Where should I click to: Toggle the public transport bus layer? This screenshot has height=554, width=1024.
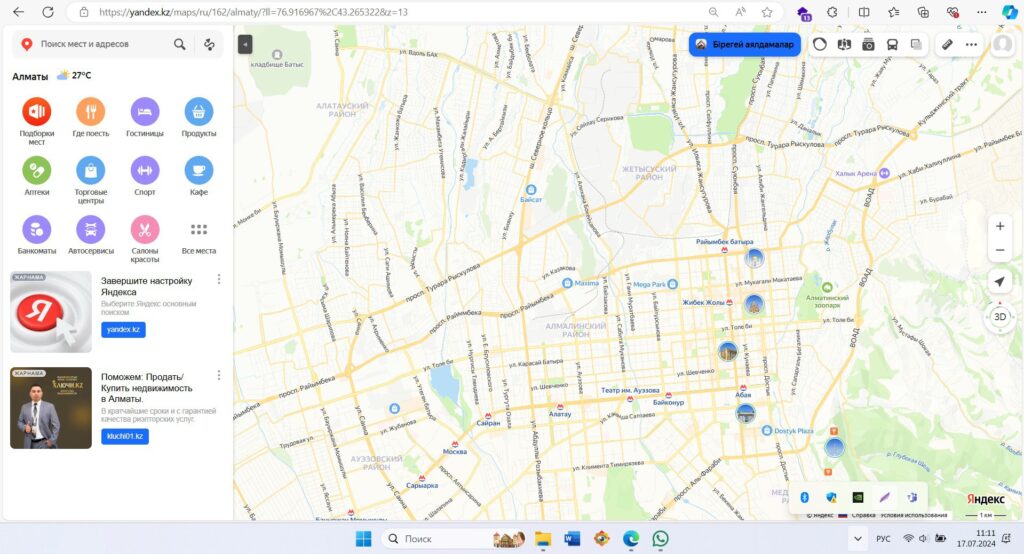892,44
